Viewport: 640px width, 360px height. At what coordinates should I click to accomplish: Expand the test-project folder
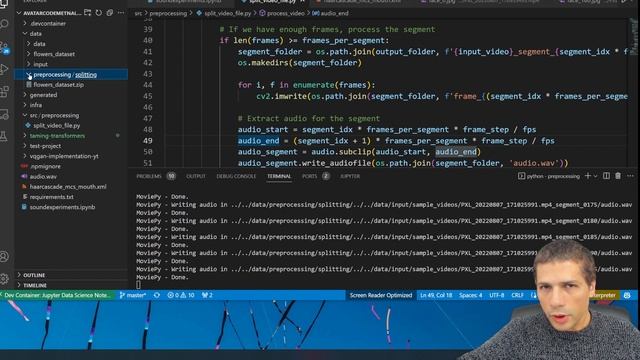click(45, 146)
